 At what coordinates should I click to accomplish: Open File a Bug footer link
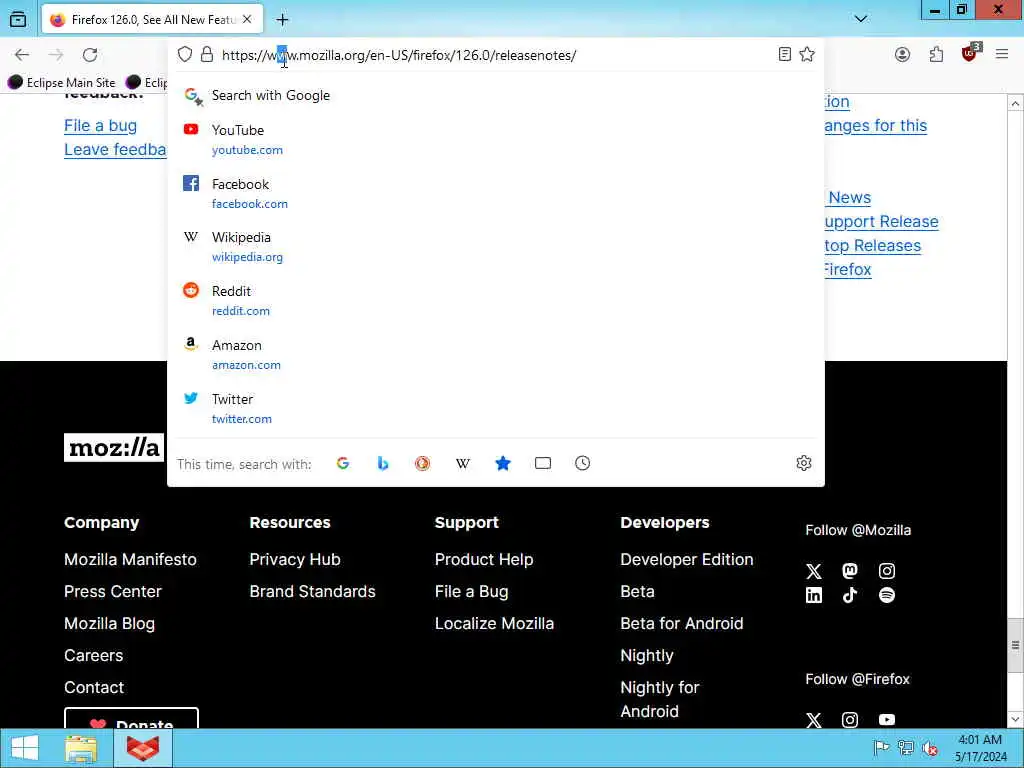pyautogui.click(x=472, y=591)
